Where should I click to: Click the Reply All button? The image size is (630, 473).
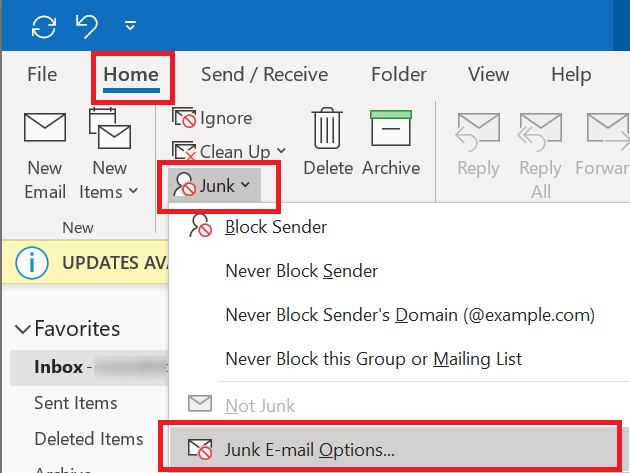pyautogui.click(x=540, y=156)
